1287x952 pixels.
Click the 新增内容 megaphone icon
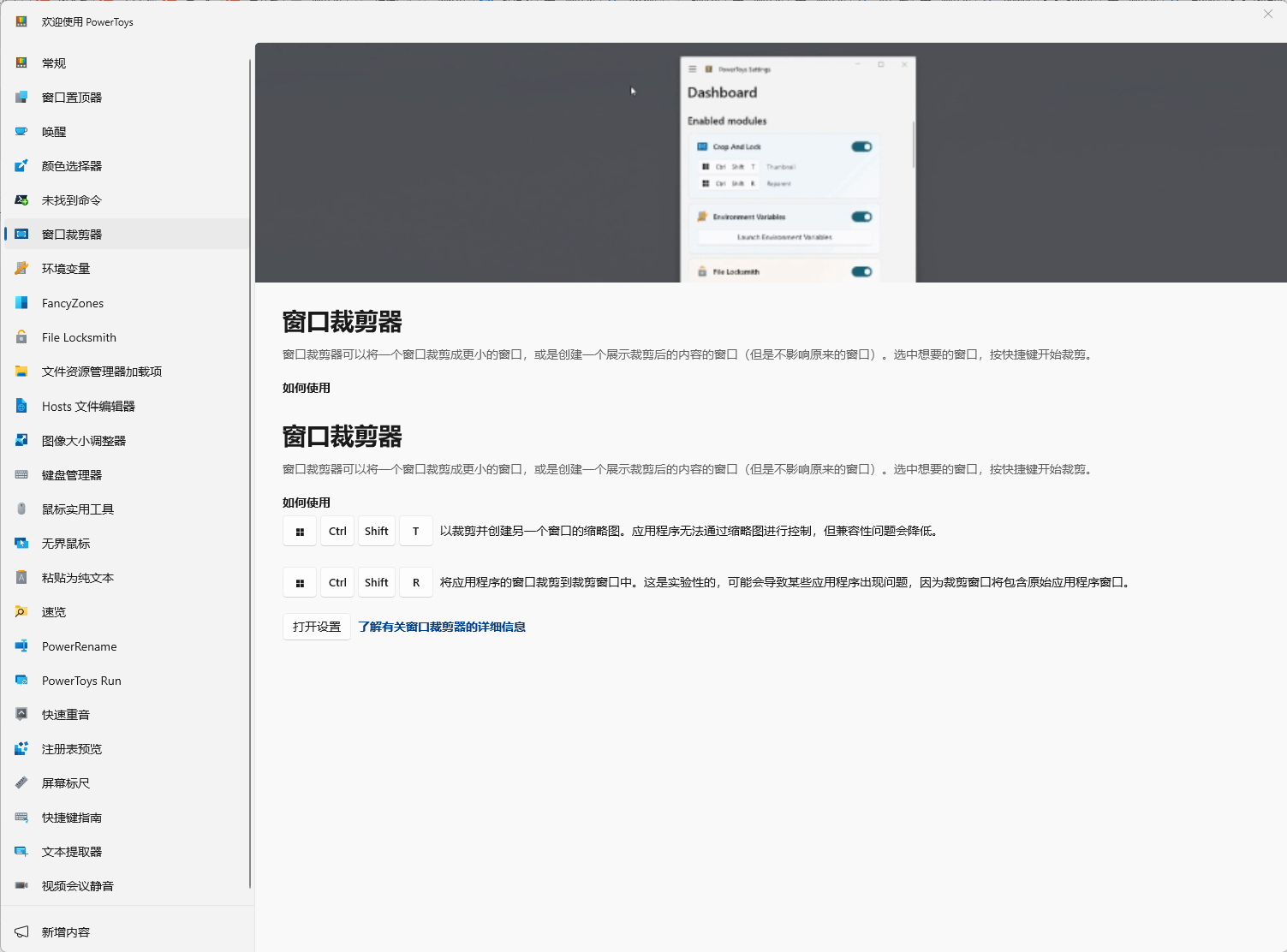click(21, 931)
